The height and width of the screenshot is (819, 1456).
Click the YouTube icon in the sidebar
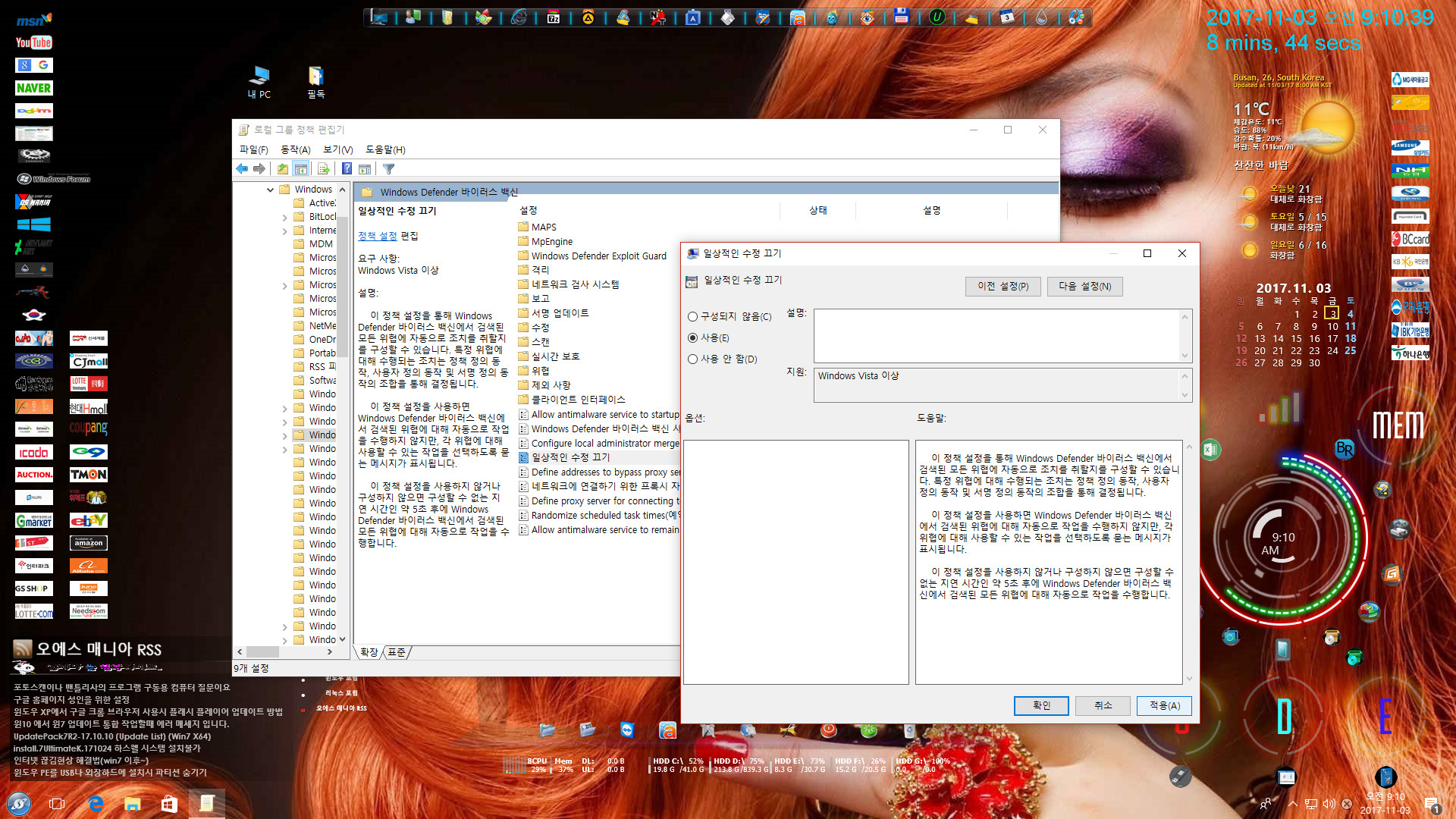point(34,42)
